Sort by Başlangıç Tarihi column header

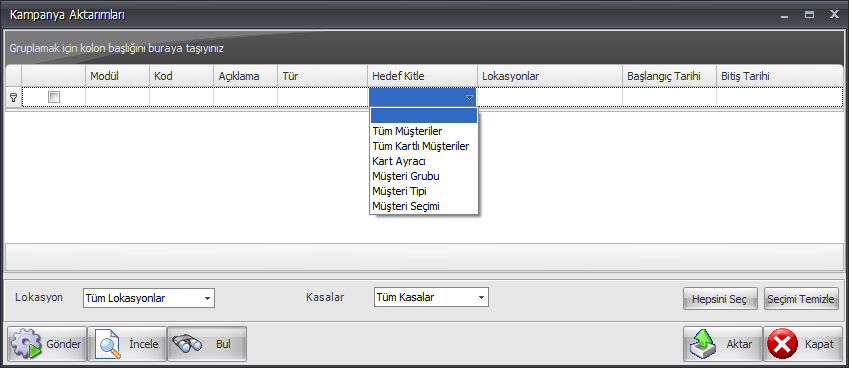point(669,76)
